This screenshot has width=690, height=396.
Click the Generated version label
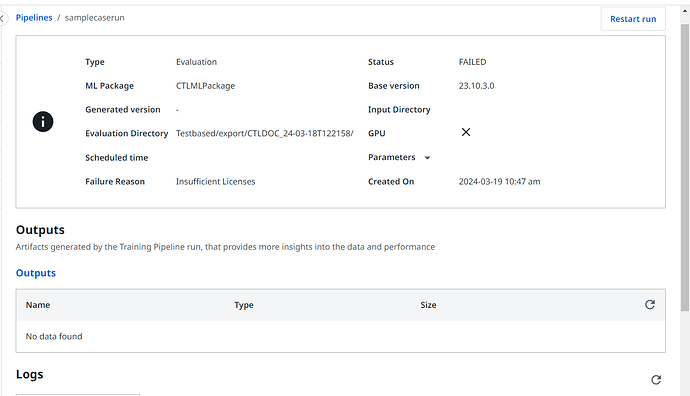pyautogui.click(x=123, y=110)
